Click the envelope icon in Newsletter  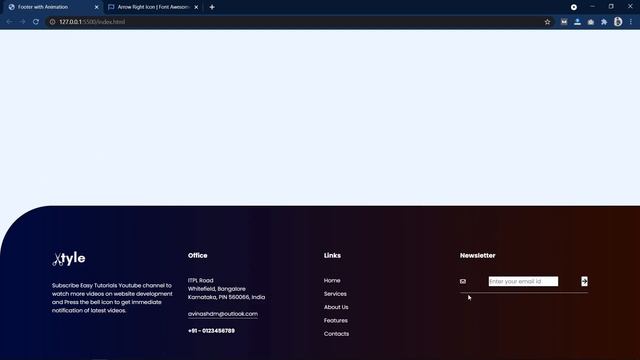point(463,281)
